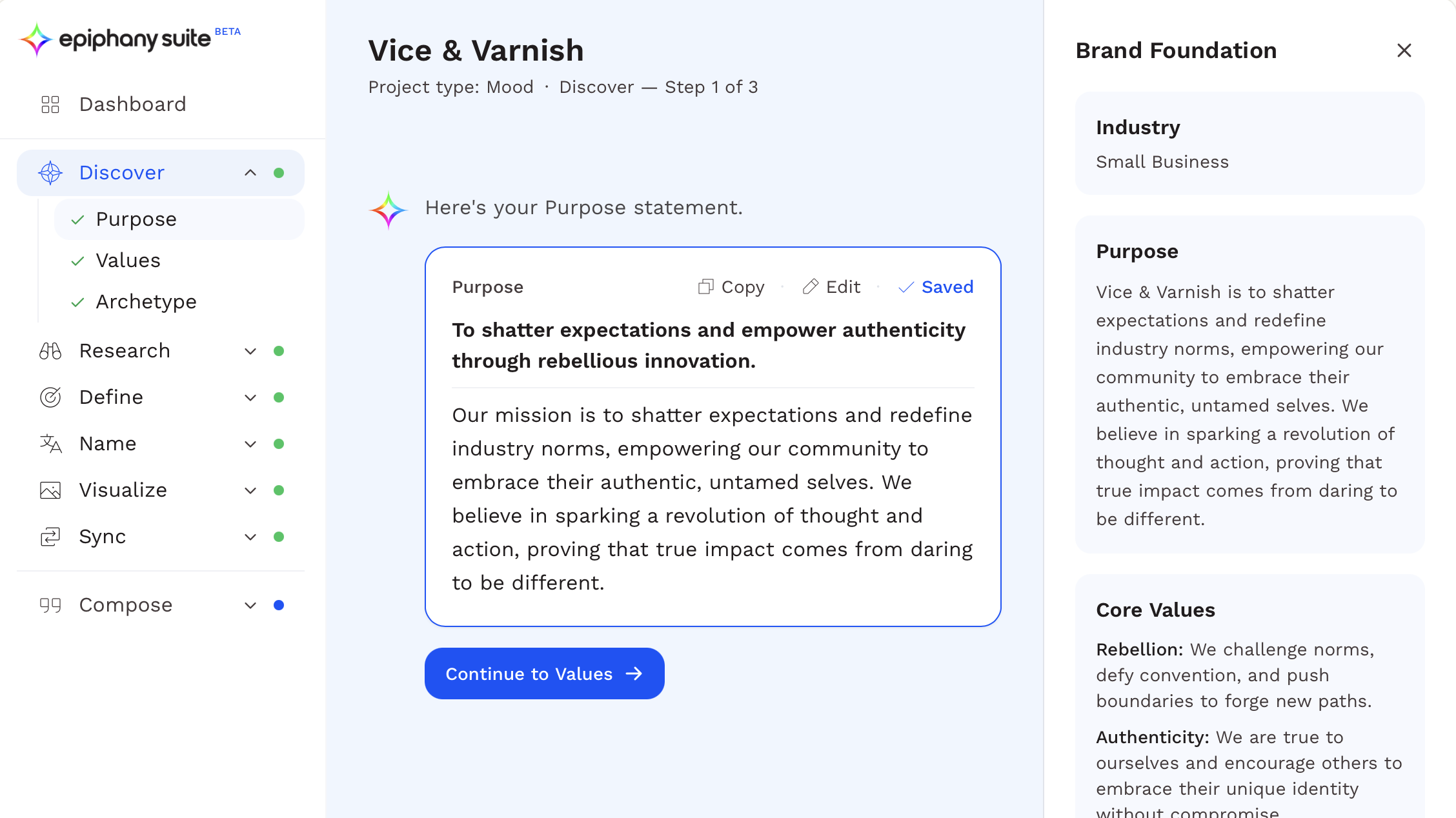
Task: Expand the Compose section chevron
Action: point(250,605)
